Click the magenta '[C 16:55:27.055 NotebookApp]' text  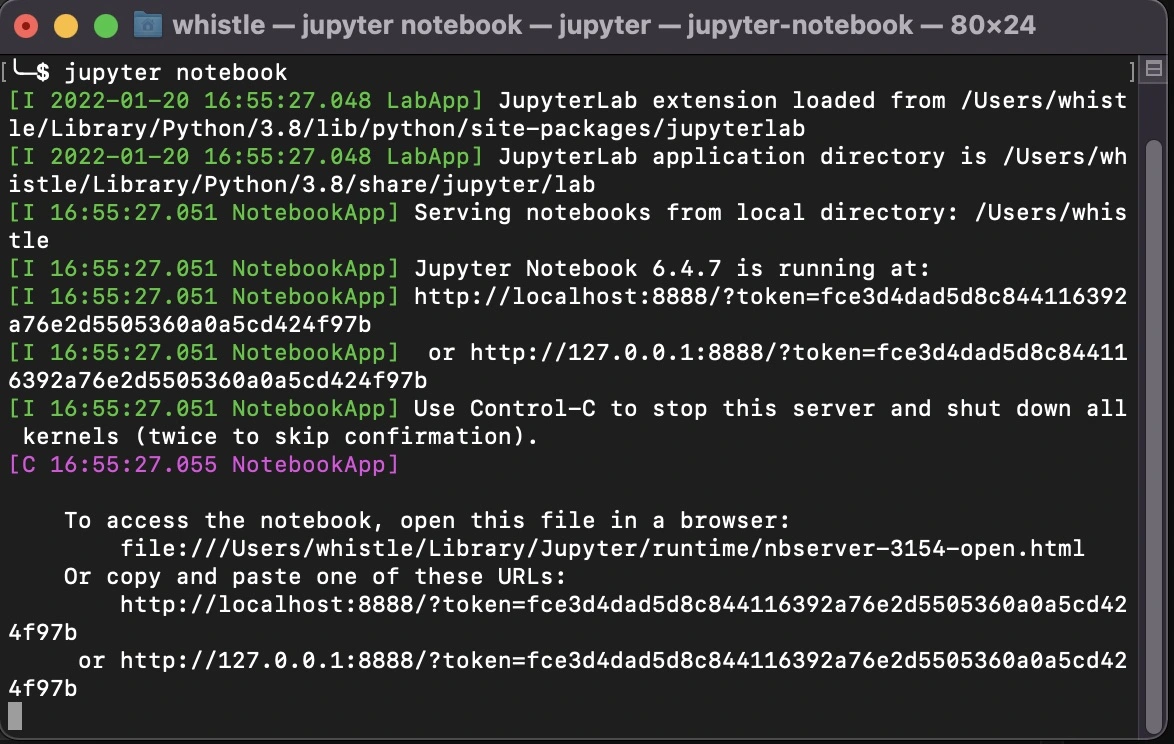[x=203, y=465]
